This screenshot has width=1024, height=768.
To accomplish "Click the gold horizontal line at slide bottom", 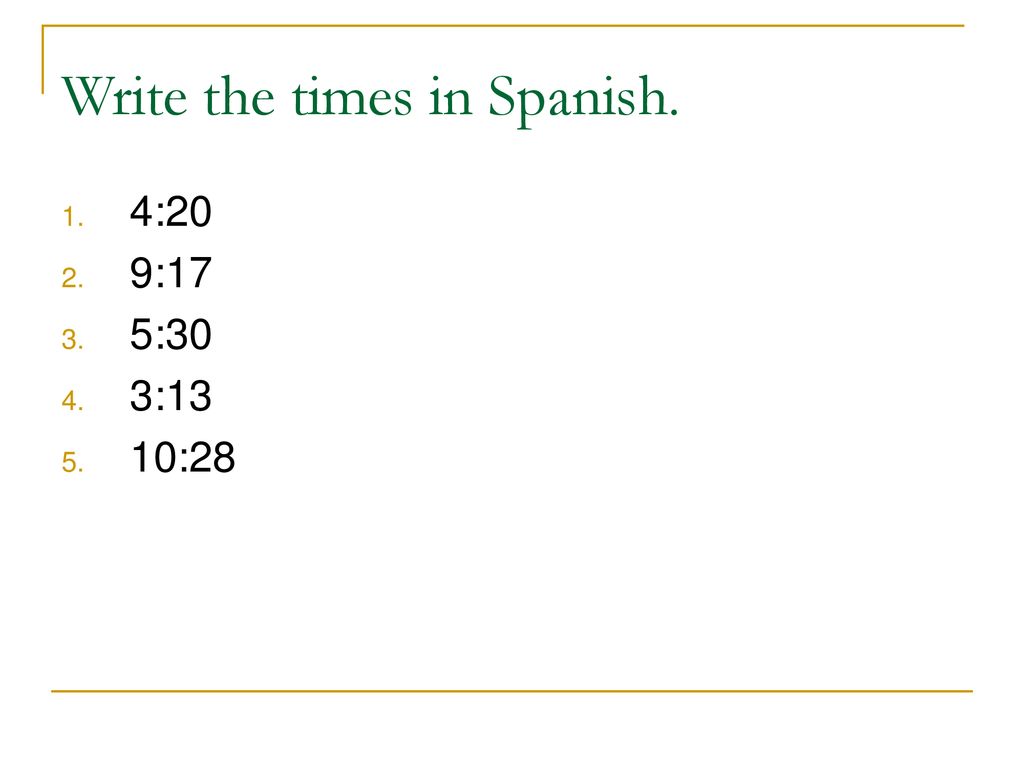I will 512,690.
